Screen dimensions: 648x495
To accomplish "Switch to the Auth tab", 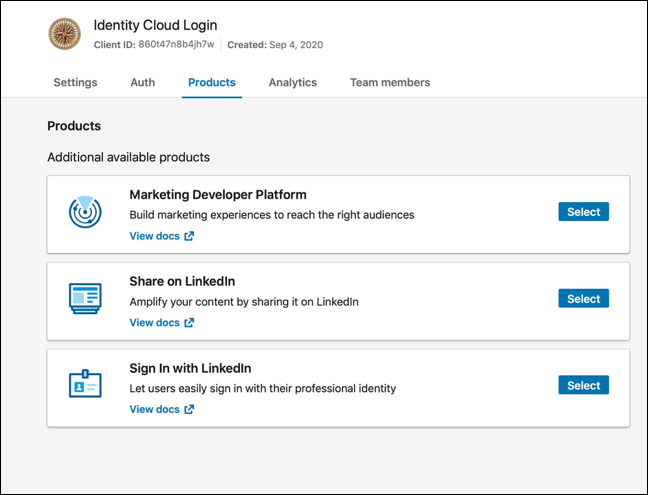I will 142,82.
